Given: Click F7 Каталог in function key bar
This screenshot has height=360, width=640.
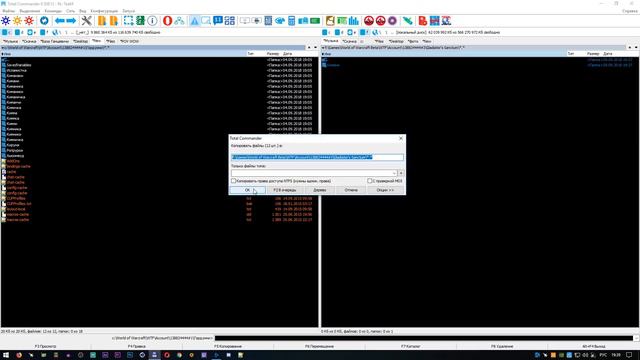Looking at the screenshot, I should [411, 346].
